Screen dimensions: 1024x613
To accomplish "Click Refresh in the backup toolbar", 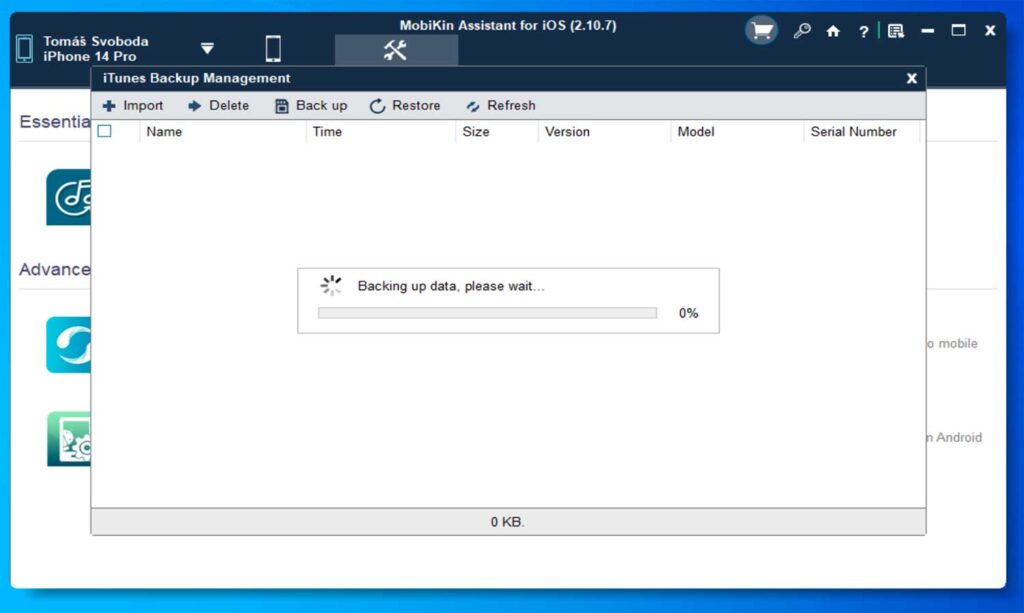I will (x=501, y=106).
